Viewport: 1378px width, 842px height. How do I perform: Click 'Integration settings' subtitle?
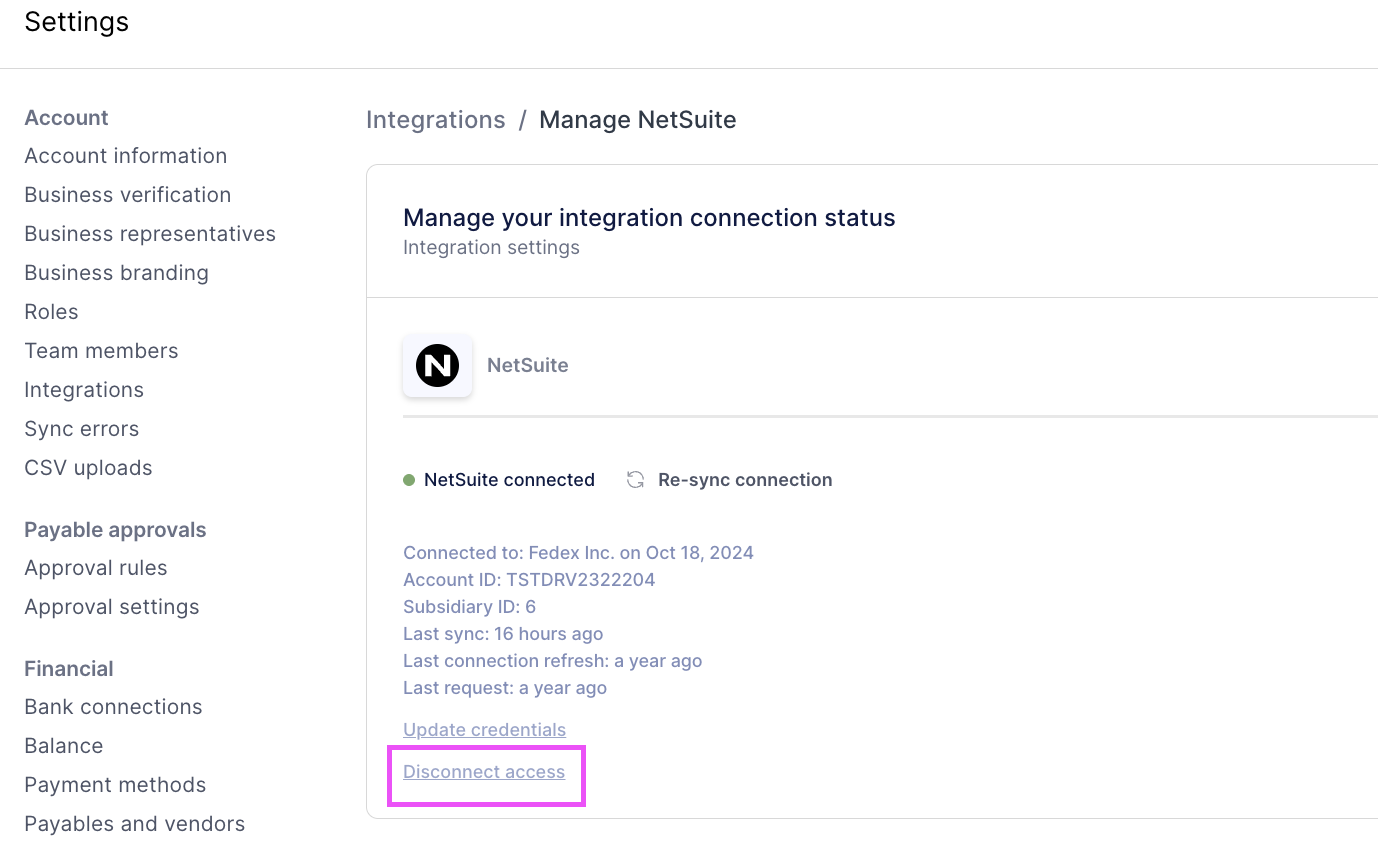[491, 247]
